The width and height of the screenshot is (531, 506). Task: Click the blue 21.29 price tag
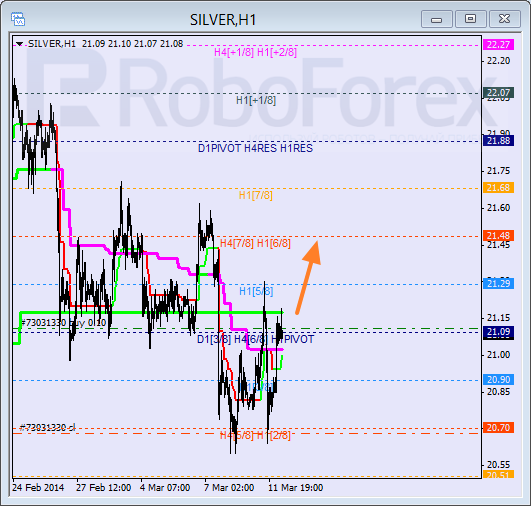[x=498, y=283]
